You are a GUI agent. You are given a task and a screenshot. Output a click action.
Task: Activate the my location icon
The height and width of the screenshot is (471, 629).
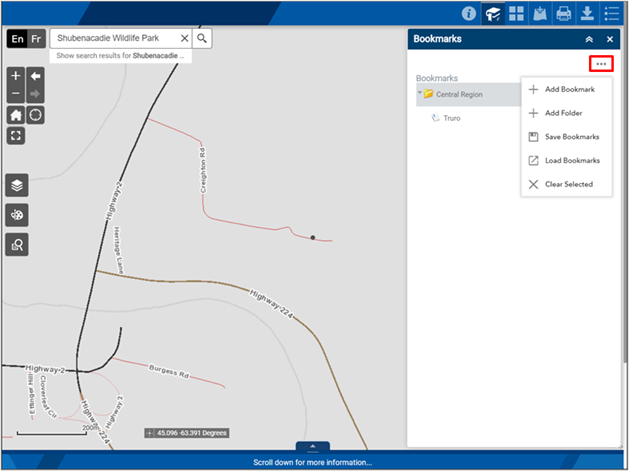tap(35, 115)
